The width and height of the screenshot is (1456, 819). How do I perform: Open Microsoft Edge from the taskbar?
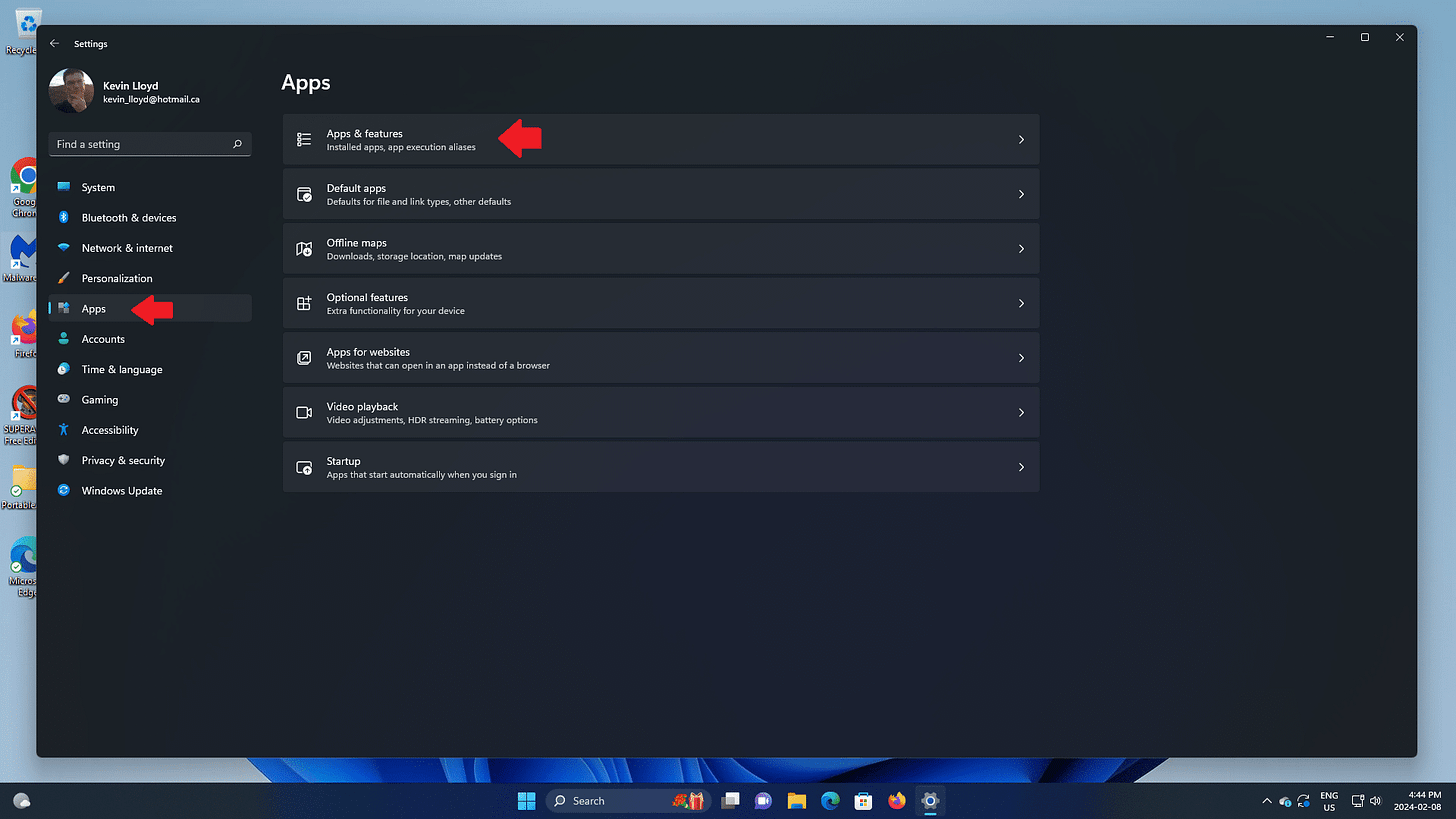830,800
